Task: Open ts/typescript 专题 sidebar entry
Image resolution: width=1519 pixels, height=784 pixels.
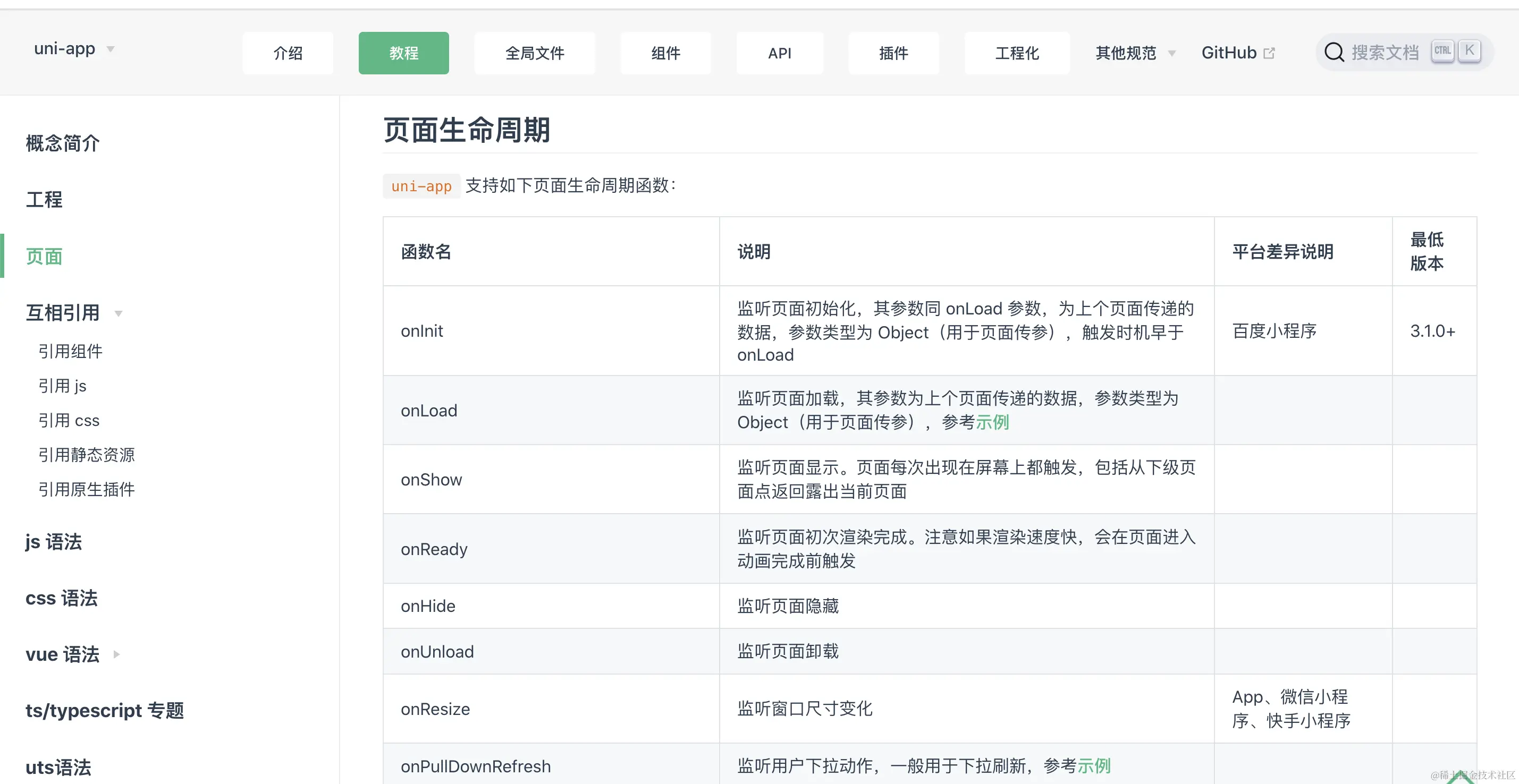Action: pyautogui.click(x=104, y=710)
